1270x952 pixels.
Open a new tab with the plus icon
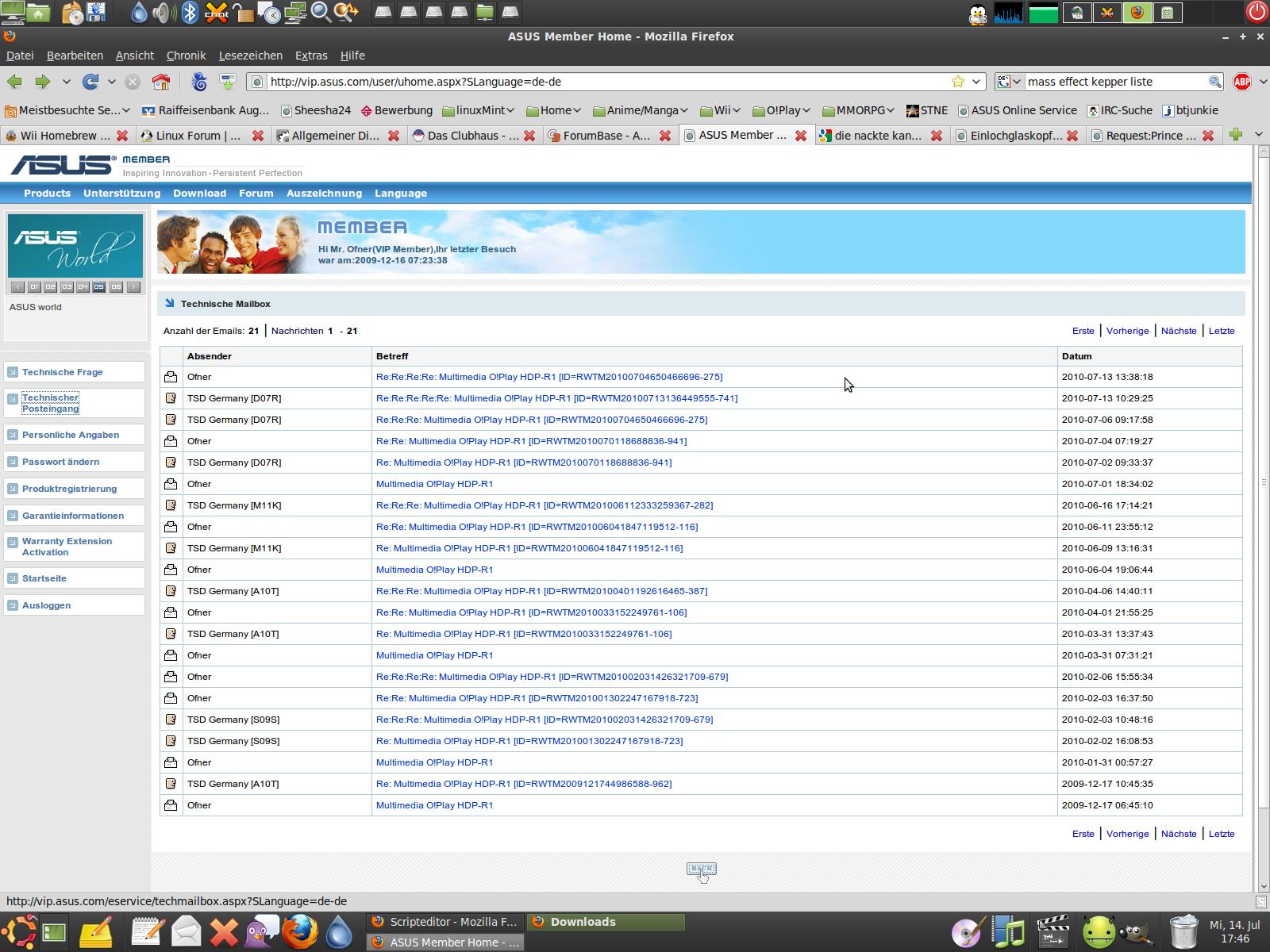(1236, 135)
